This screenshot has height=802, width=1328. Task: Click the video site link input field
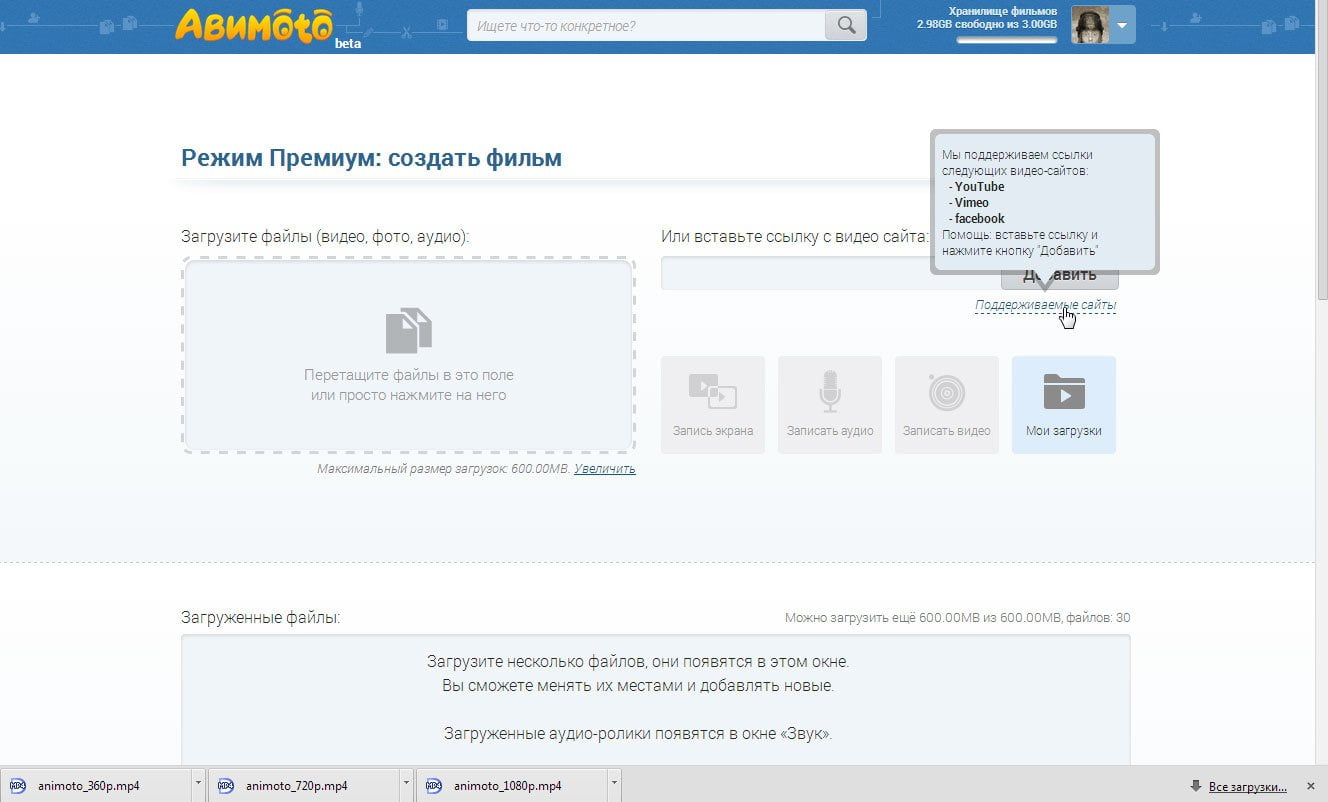830,273
